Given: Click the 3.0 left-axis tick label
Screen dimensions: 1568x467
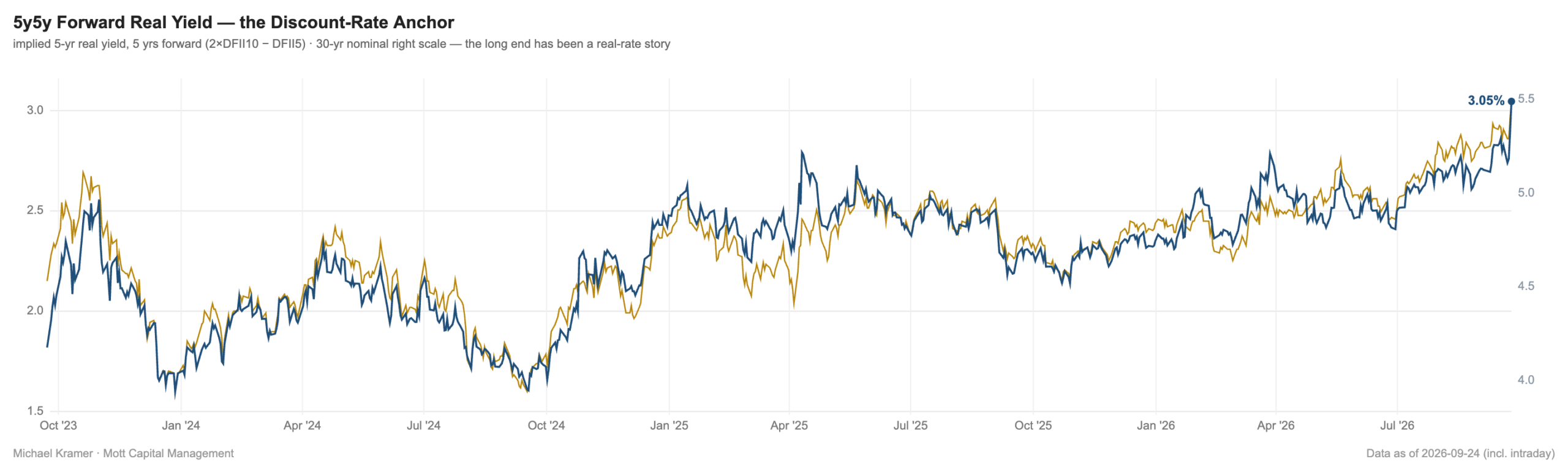Looking at the screenshot, I should pyautogui.click(x=35, y=110).
